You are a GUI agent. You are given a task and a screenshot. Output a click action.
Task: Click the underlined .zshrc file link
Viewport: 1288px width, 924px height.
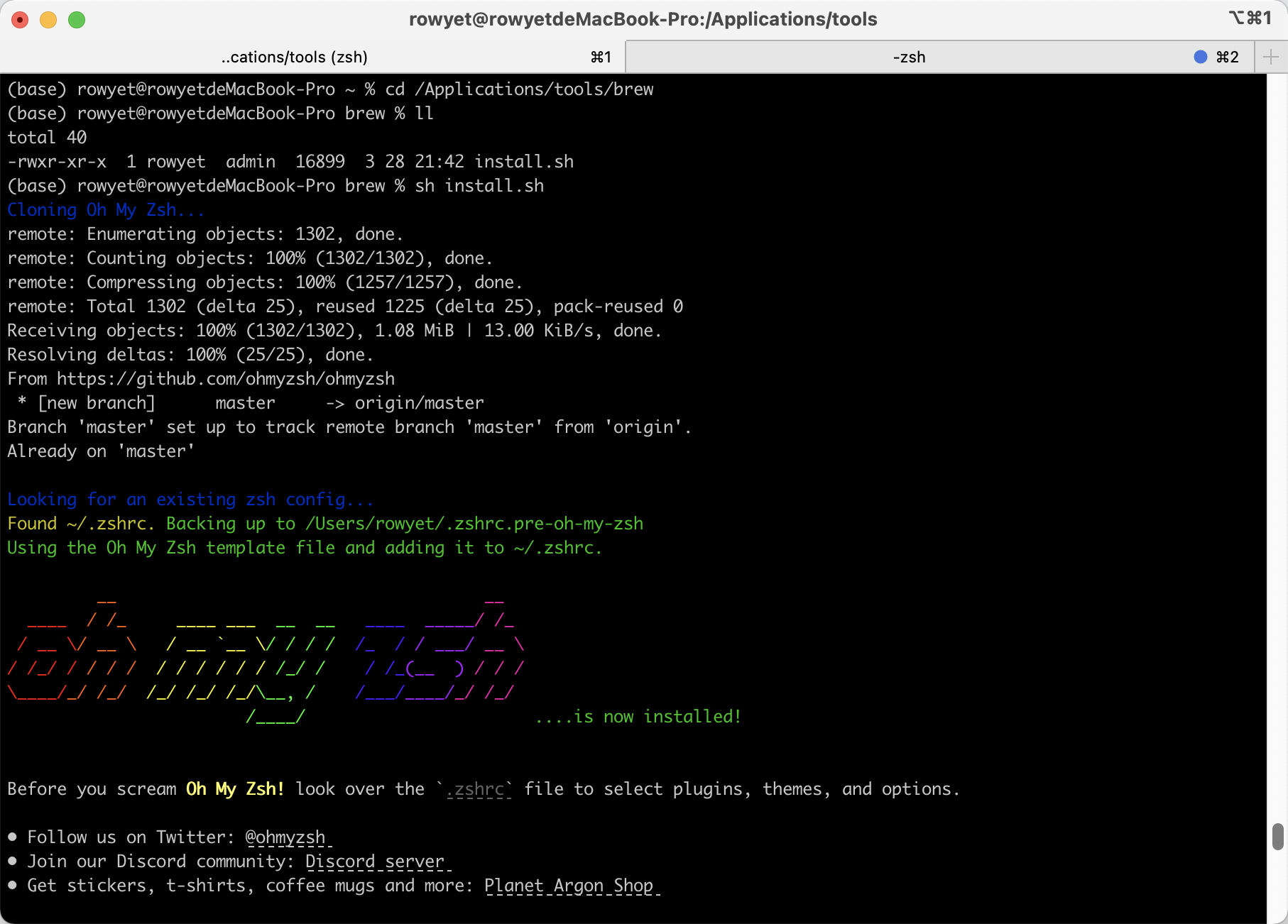pos(475,789)
